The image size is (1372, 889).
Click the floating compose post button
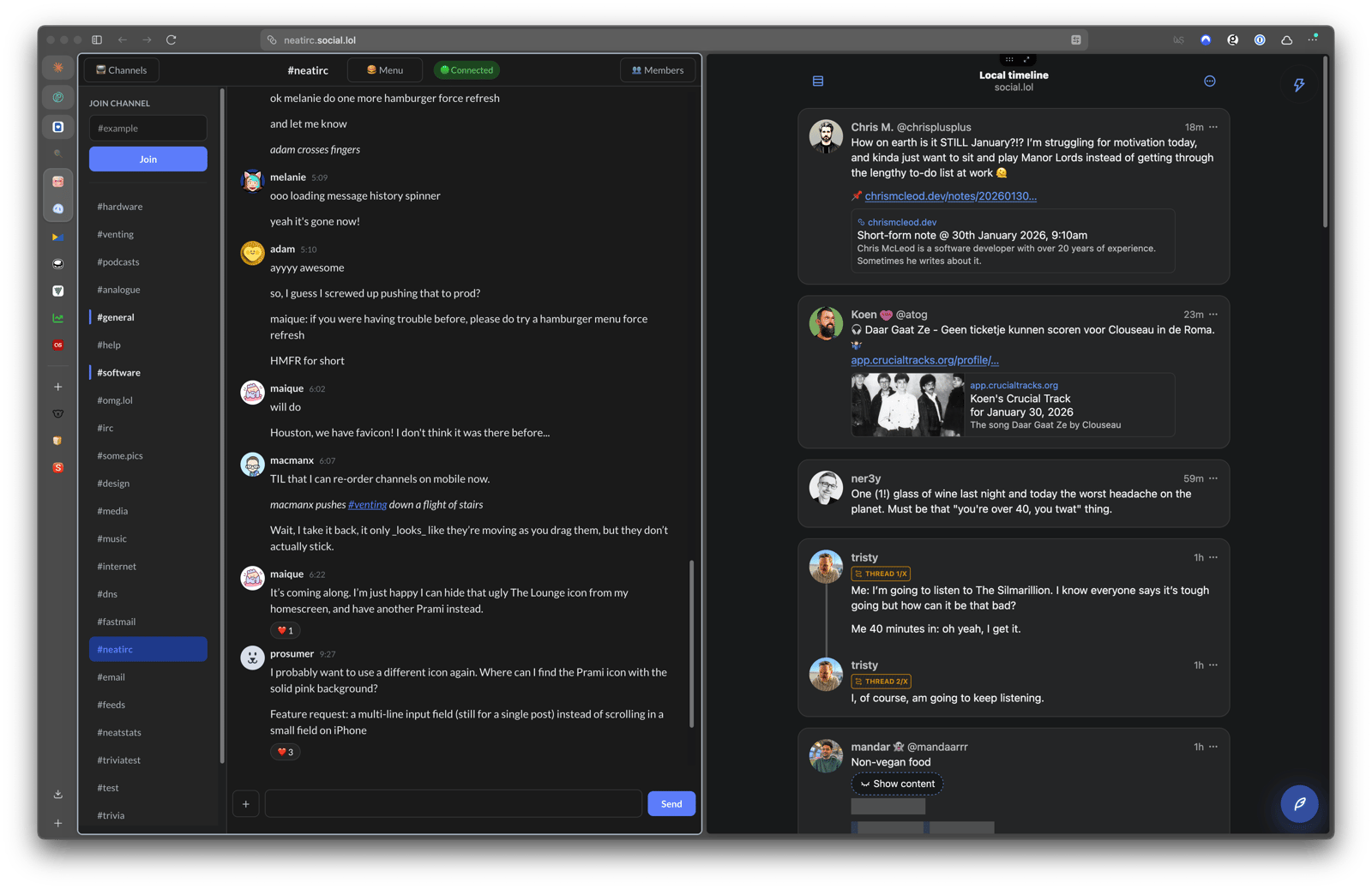1299,804
